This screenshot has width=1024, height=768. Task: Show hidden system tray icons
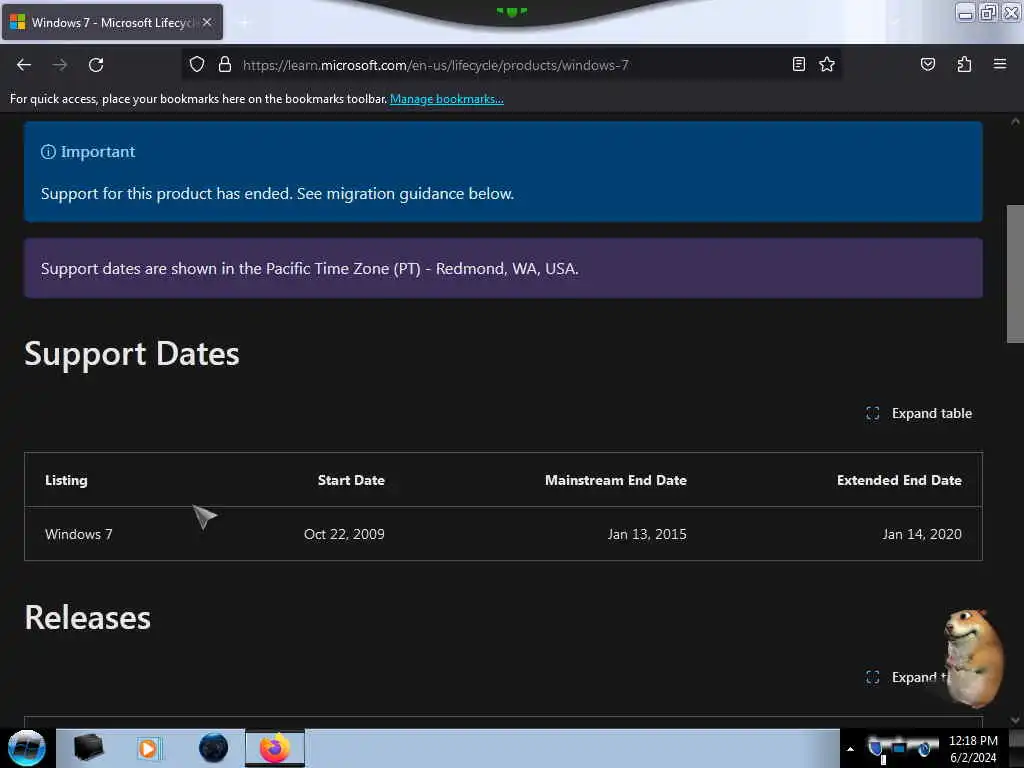[x=850, y=749]
